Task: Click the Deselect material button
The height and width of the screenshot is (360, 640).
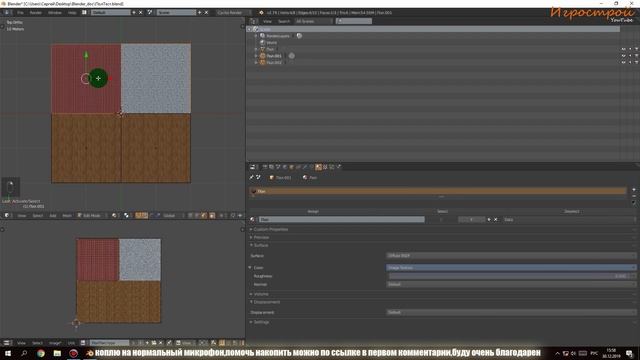Action: pyautogui.click(x=571, y=211)
